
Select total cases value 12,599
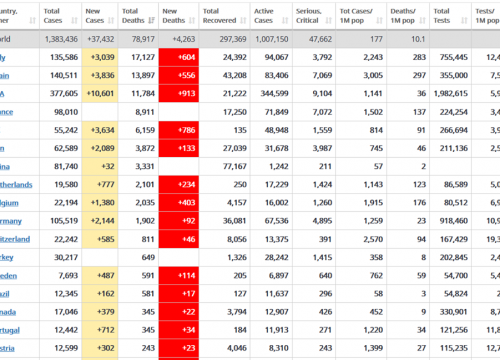(66, 348)
